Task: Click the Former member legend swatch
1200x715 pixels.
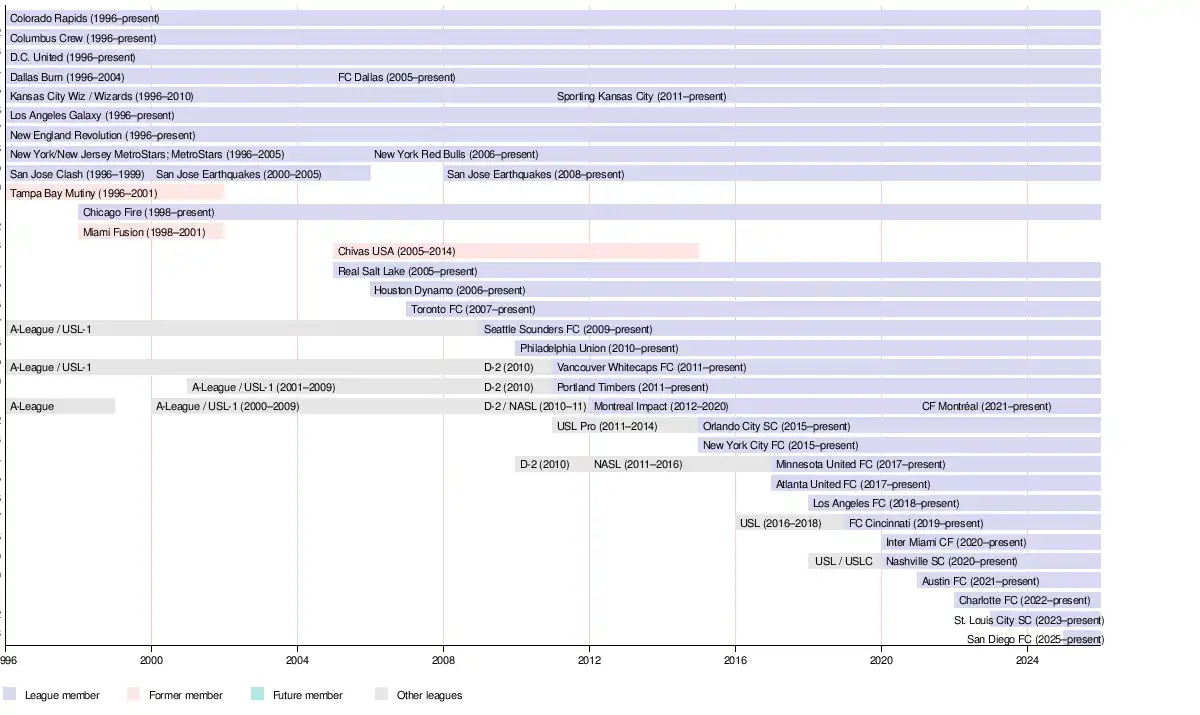Action: (x=134, y=695)
